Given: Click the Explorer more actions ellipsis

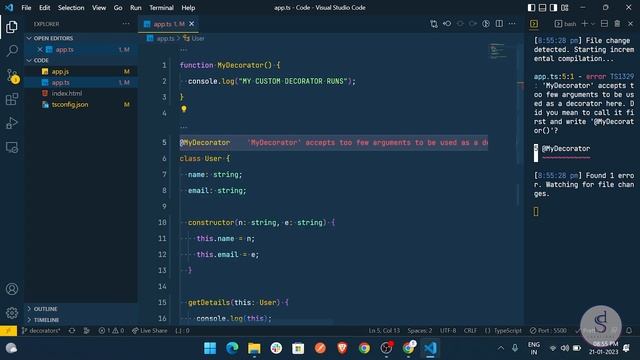Looking at the screenshot, I should click(126, 24).
